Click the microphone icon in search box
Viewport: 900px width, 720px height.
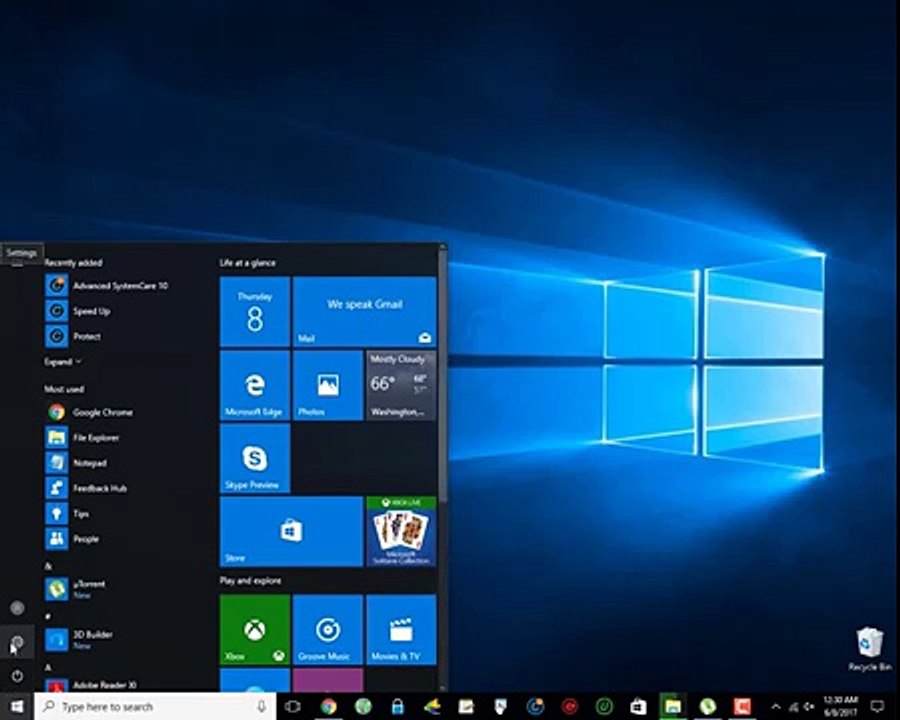coord(262,707)
